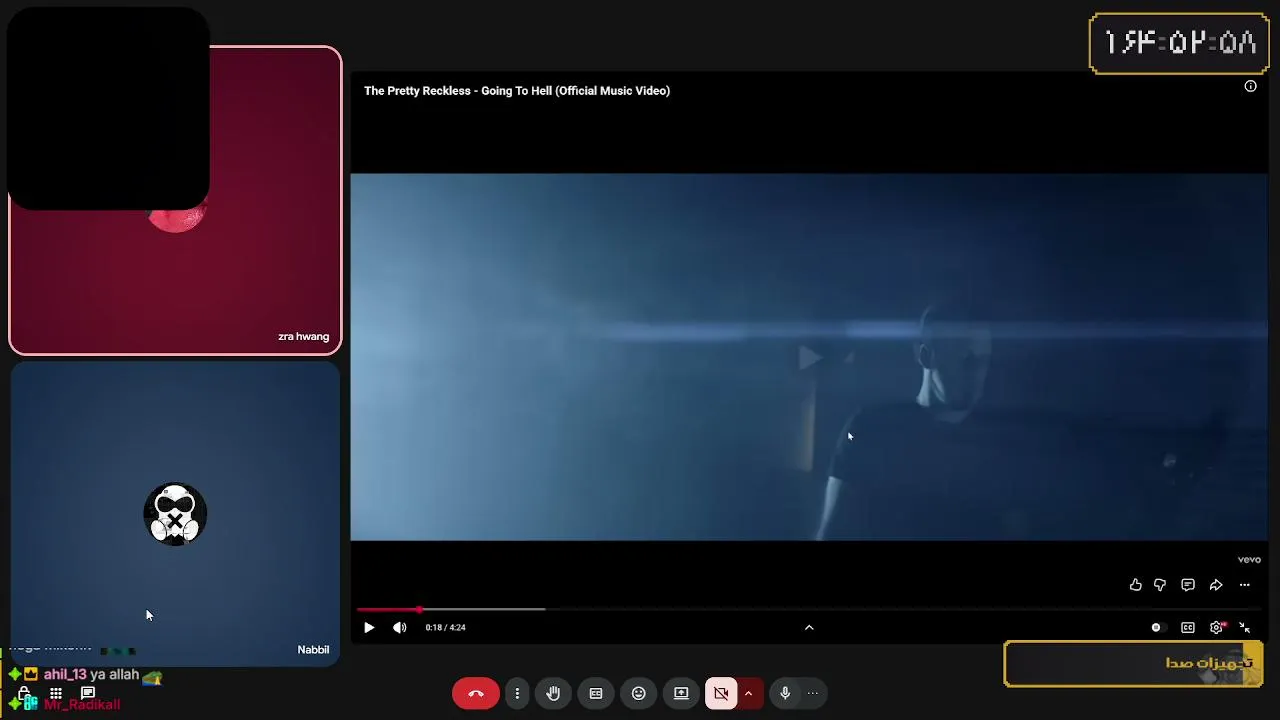The height and width of the screenshot is (720, 1280).
Task: Open more call options three-dot menu
Action: [x=517, y=694]
